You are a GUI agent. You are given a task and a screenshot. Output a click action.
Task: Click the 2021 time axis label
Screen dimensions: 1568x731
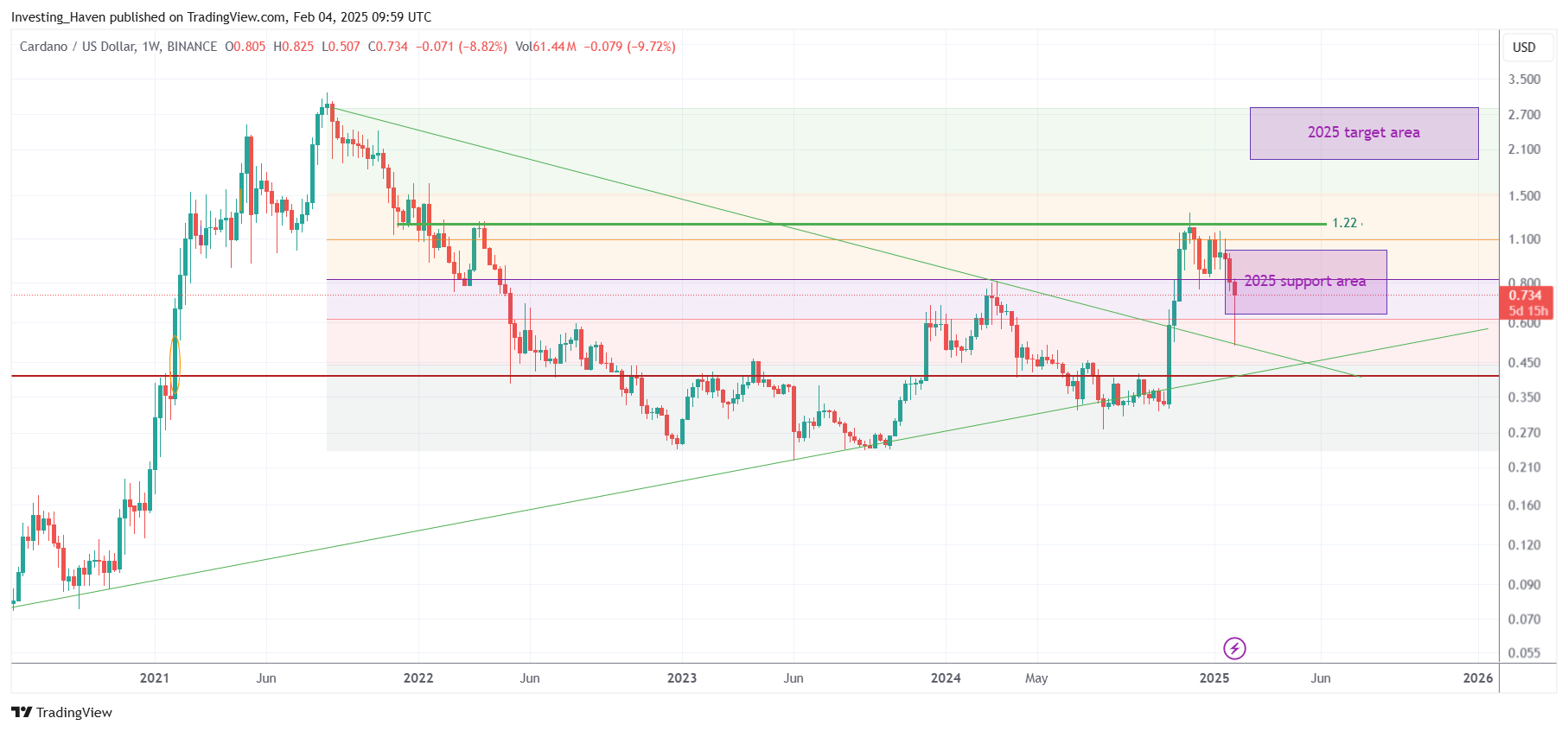155,678
